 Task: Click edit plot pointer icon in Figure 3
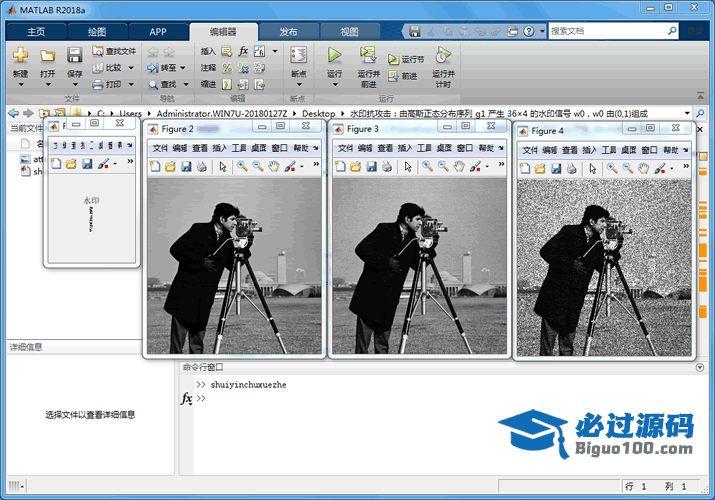click(408, 167)
